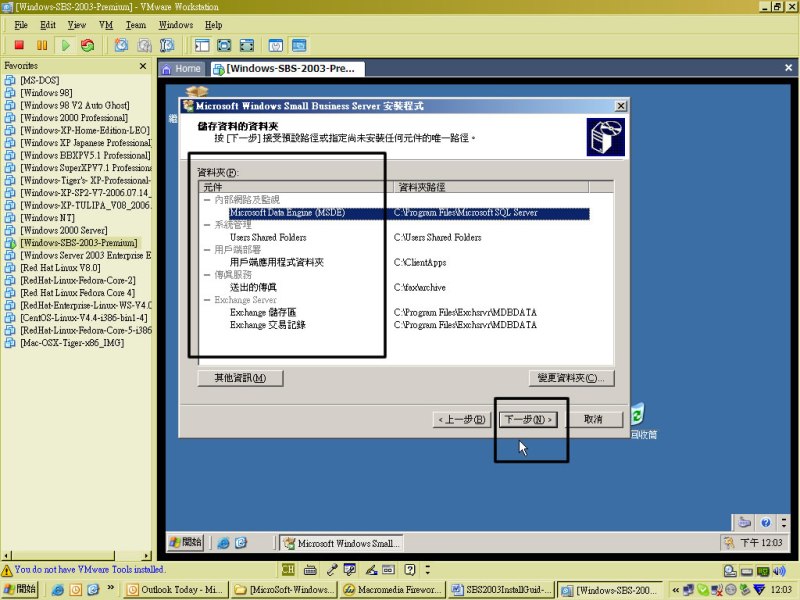Screen dimensions: 800x600
Task: Click the CH language bar indicator
Action: pyautogui.click(x=288, y=569)
